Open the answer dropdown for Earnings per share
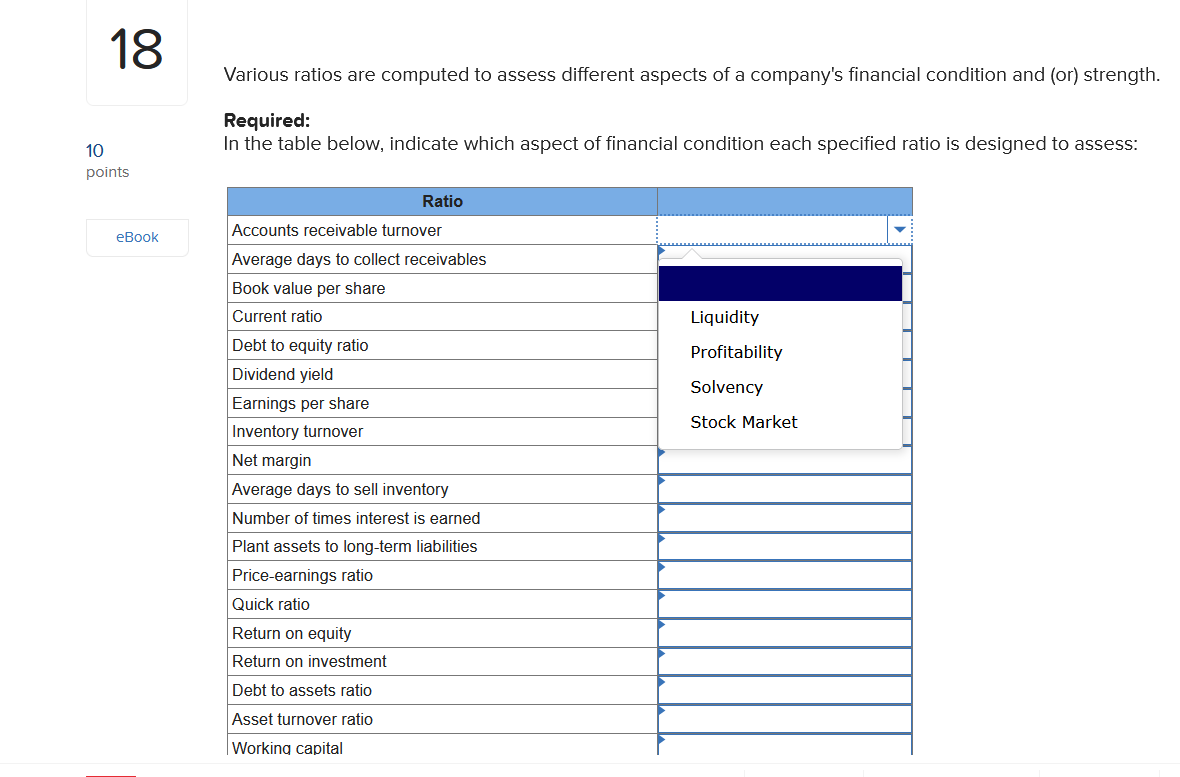Viewport: 1180px width, 777px height. pos(785,402)
